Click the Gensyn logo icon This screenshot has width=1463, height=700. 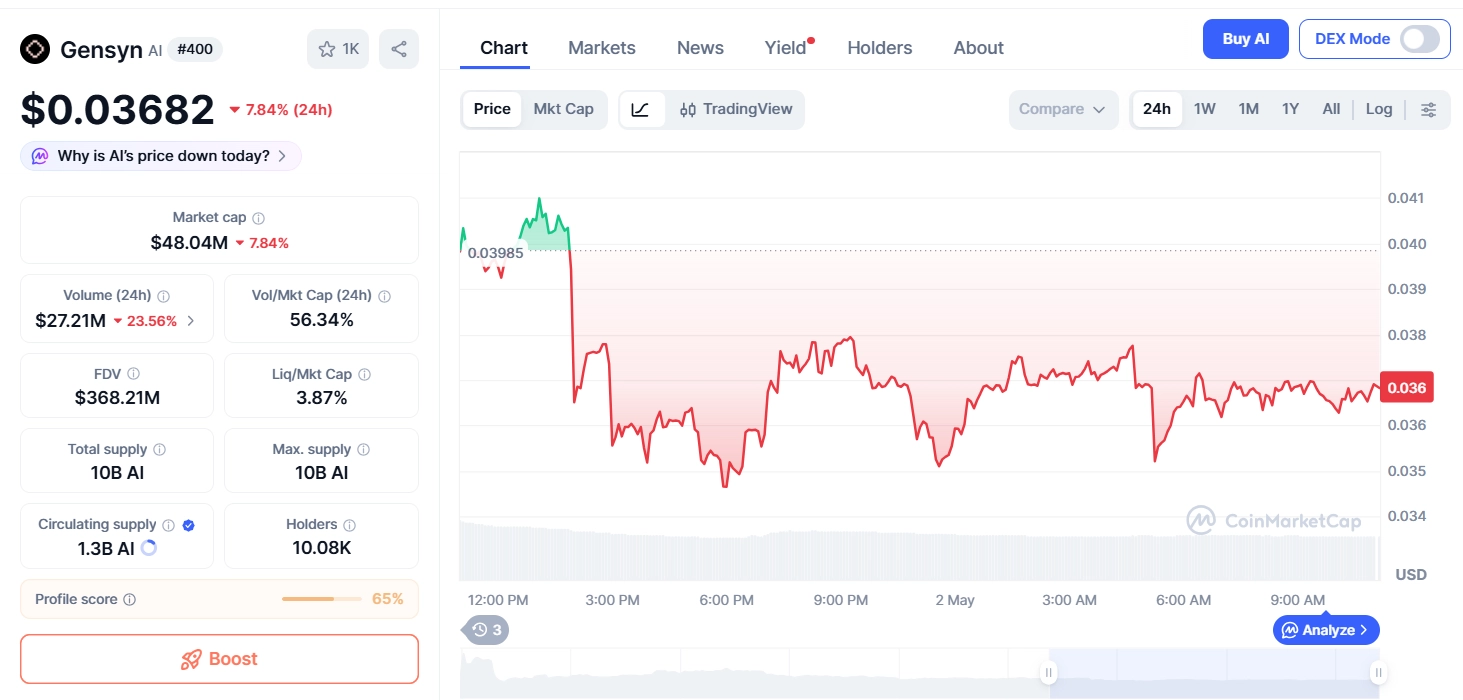tap(35, 49)
